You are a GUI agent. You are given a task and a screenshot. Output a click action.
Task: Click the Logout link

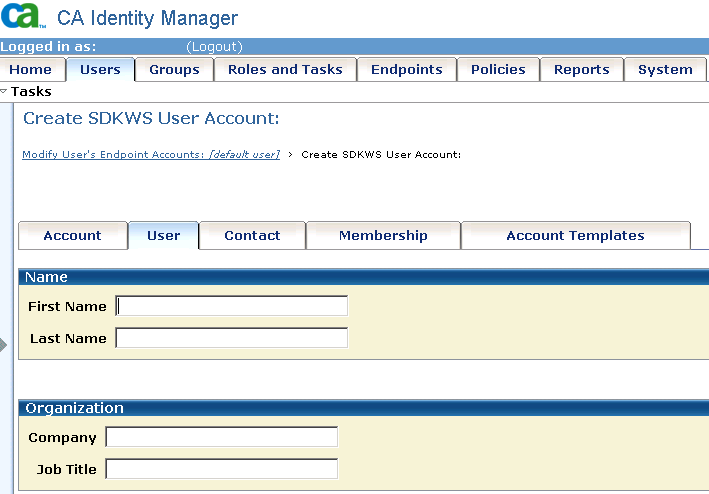(x=214, y=47)
